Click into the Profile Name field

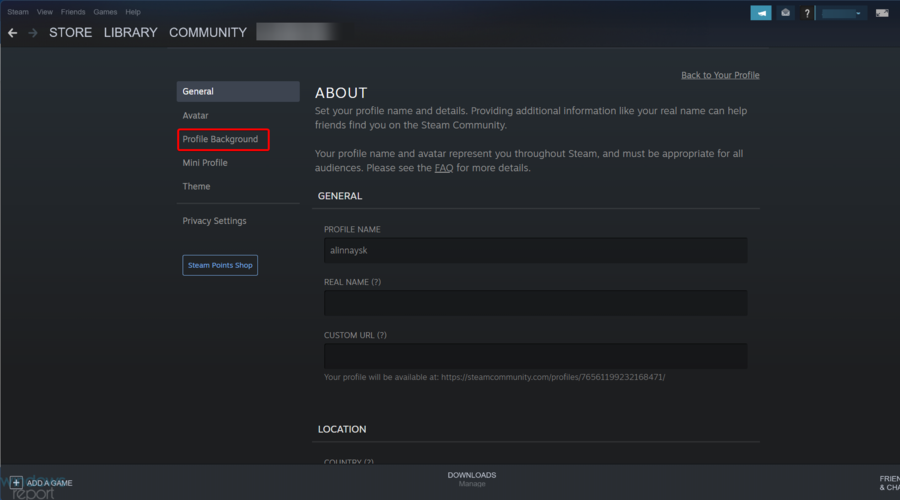(x=536, y=250)
